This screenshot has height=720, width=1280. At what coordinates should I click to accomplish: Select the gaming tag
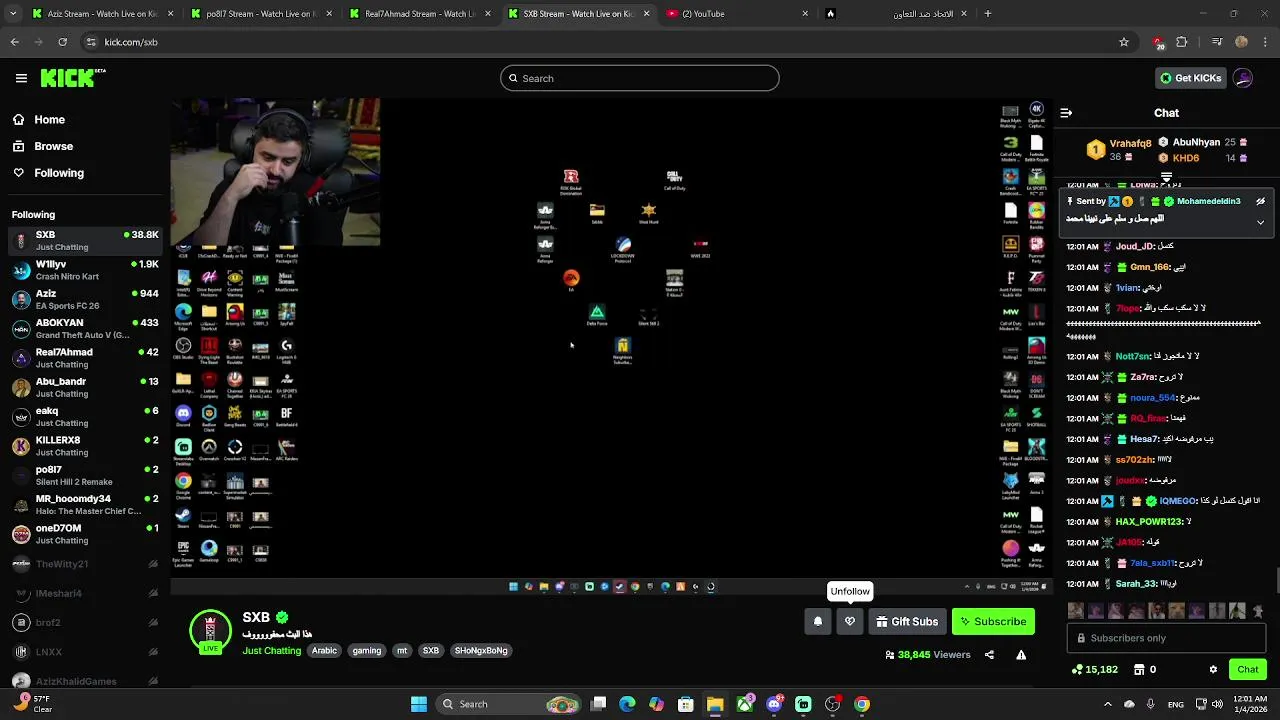coord(367,651)
